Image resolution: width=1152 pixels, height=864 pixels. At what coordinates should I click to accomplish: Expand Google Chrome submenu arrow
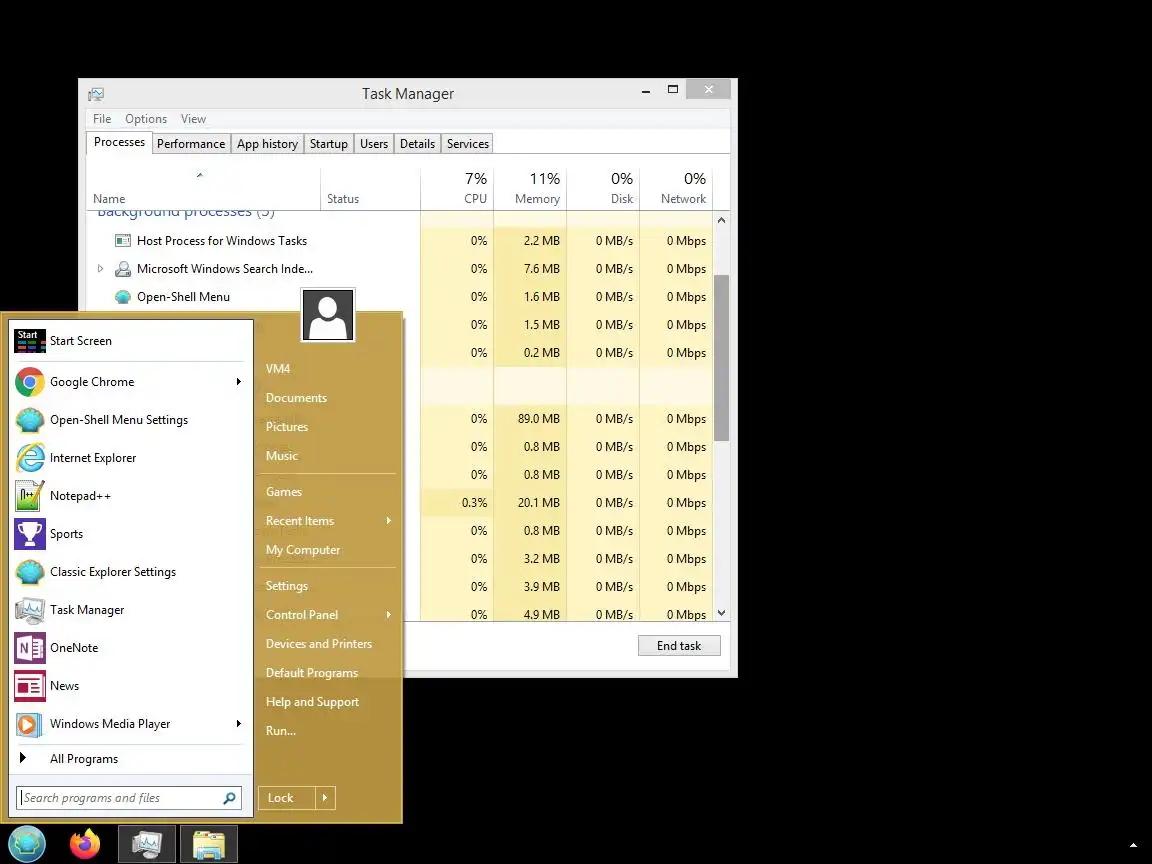(x=238, y=382)
